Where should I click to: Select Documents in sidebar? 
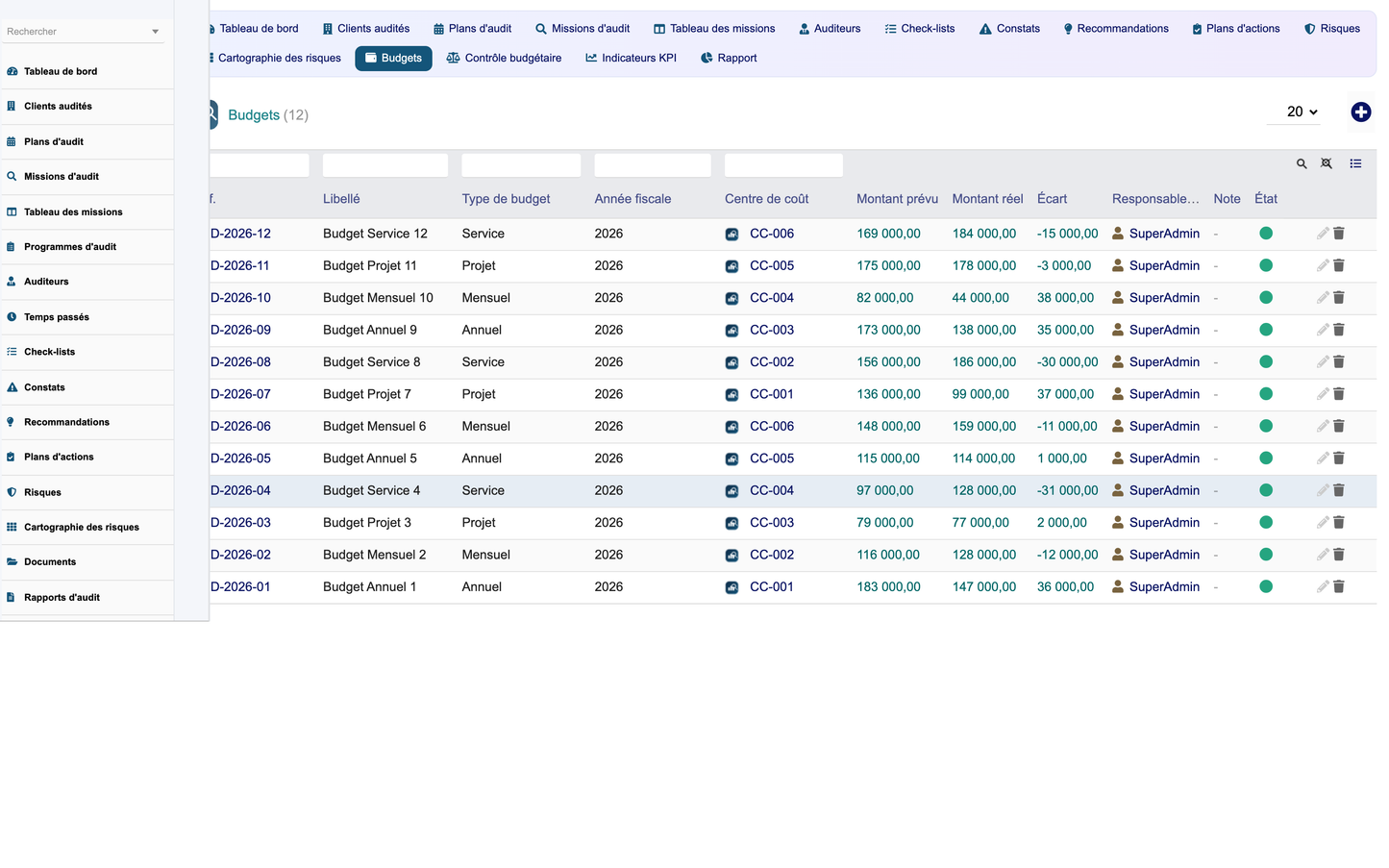pos(87,562)
